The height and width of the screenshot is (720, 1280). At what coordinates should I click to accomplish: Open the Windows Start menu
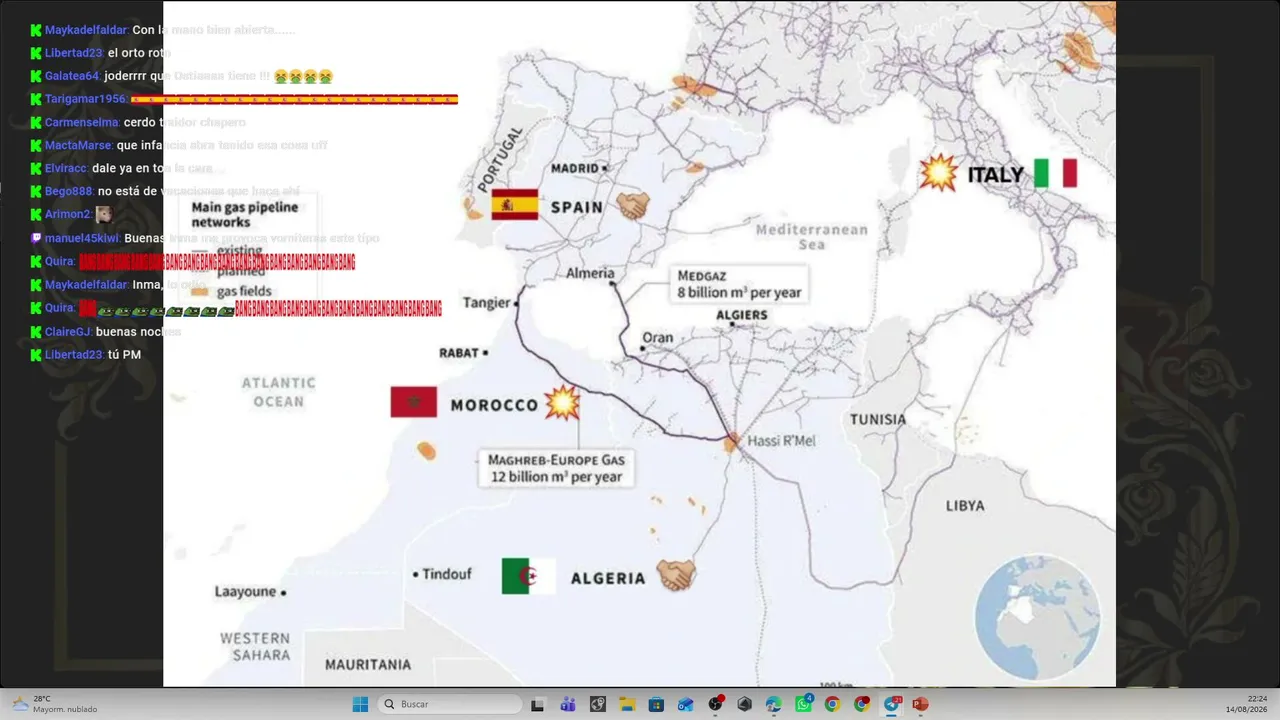click(360, 704)
